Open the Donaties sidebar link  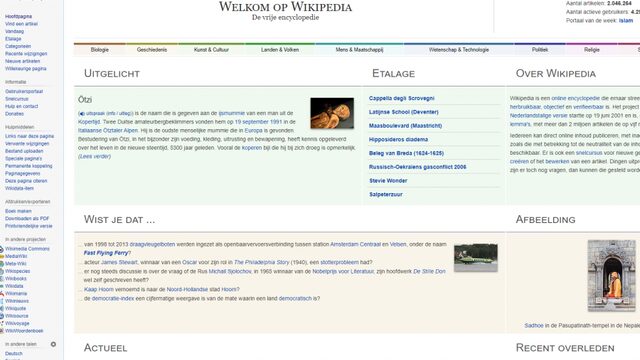click(x=14, y=113)
